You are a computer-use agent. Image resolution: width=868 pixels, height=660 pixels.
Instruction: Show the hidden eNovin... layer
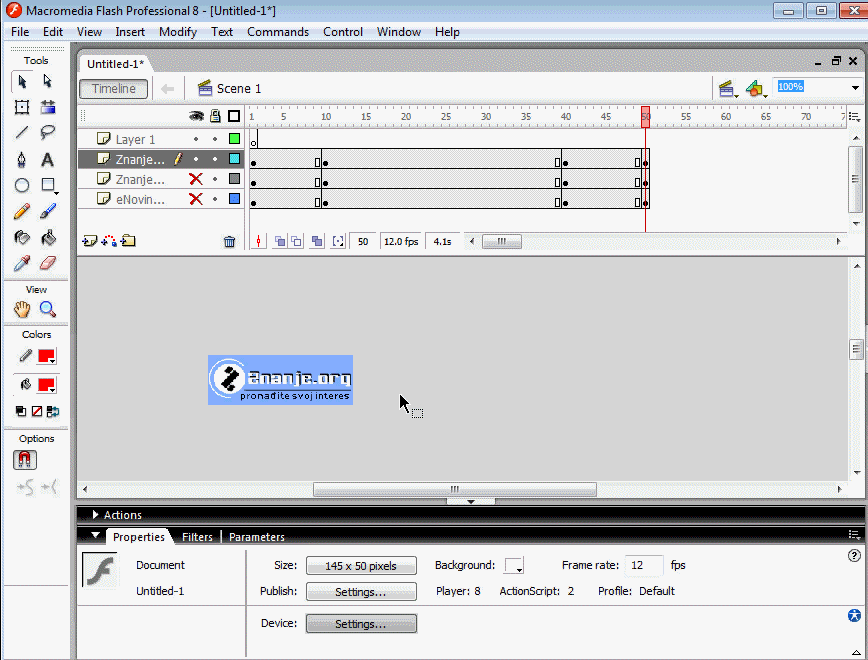(196, 199)
